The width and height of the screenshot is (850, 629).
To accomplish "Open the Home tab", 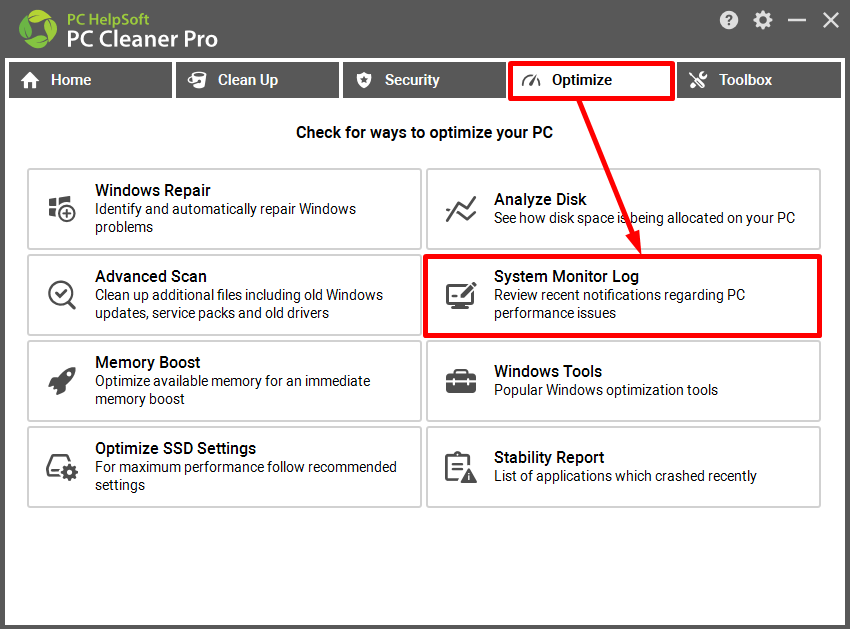I will (x=90, y=80).
